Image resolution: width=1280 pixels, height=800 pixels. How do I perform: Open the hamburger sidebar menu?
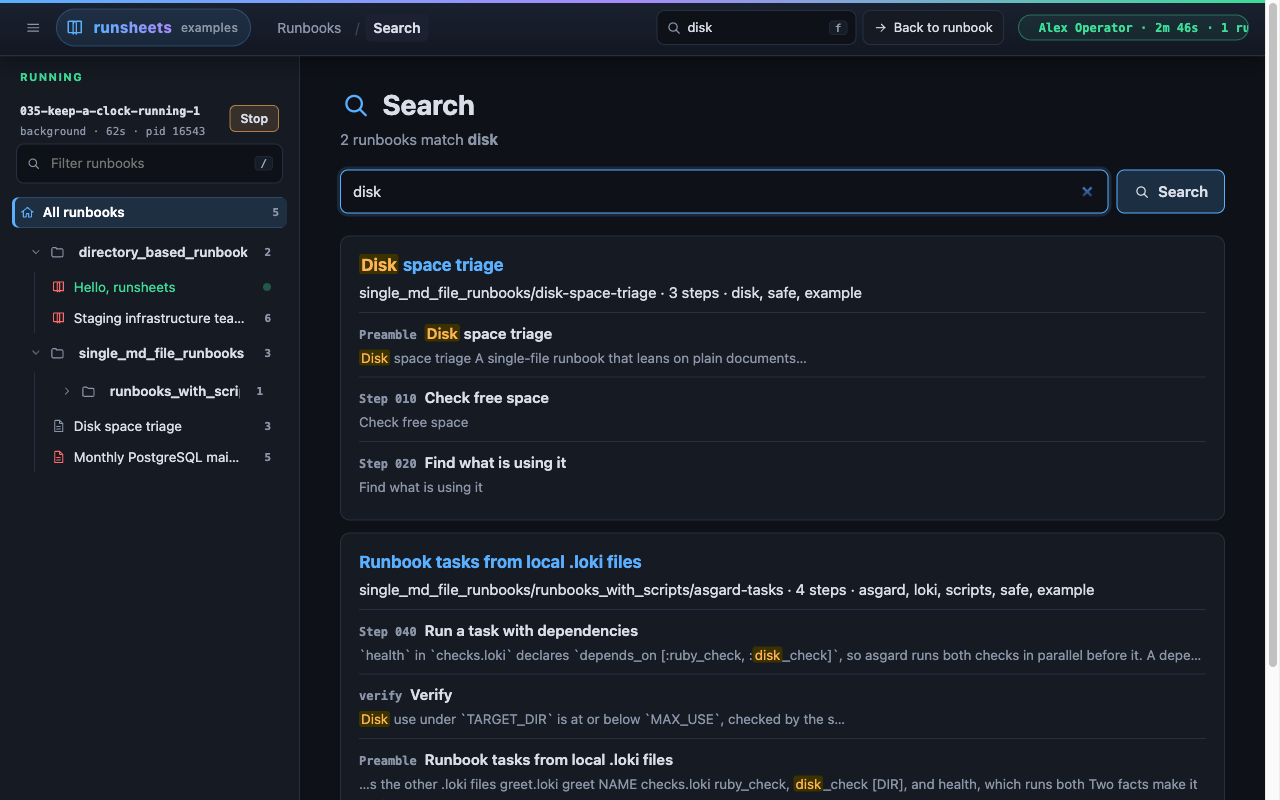[33, 28]
